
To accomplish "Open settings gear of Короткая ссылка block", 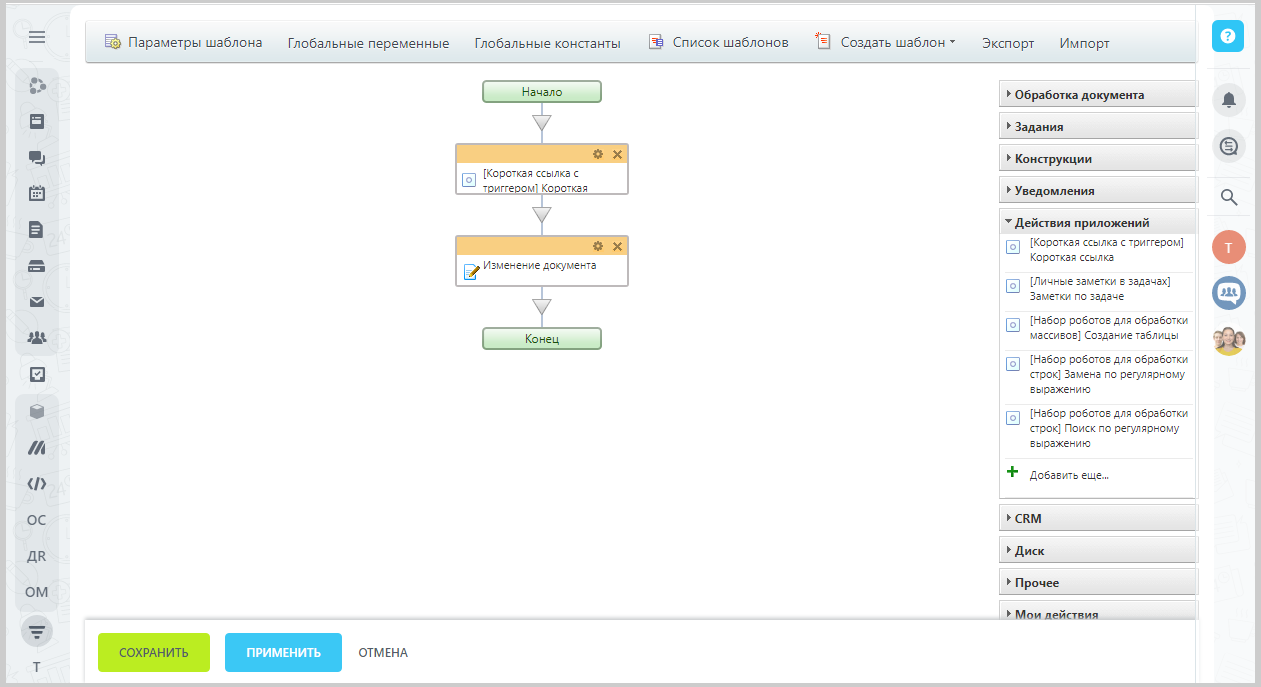I will pos(598,154).
